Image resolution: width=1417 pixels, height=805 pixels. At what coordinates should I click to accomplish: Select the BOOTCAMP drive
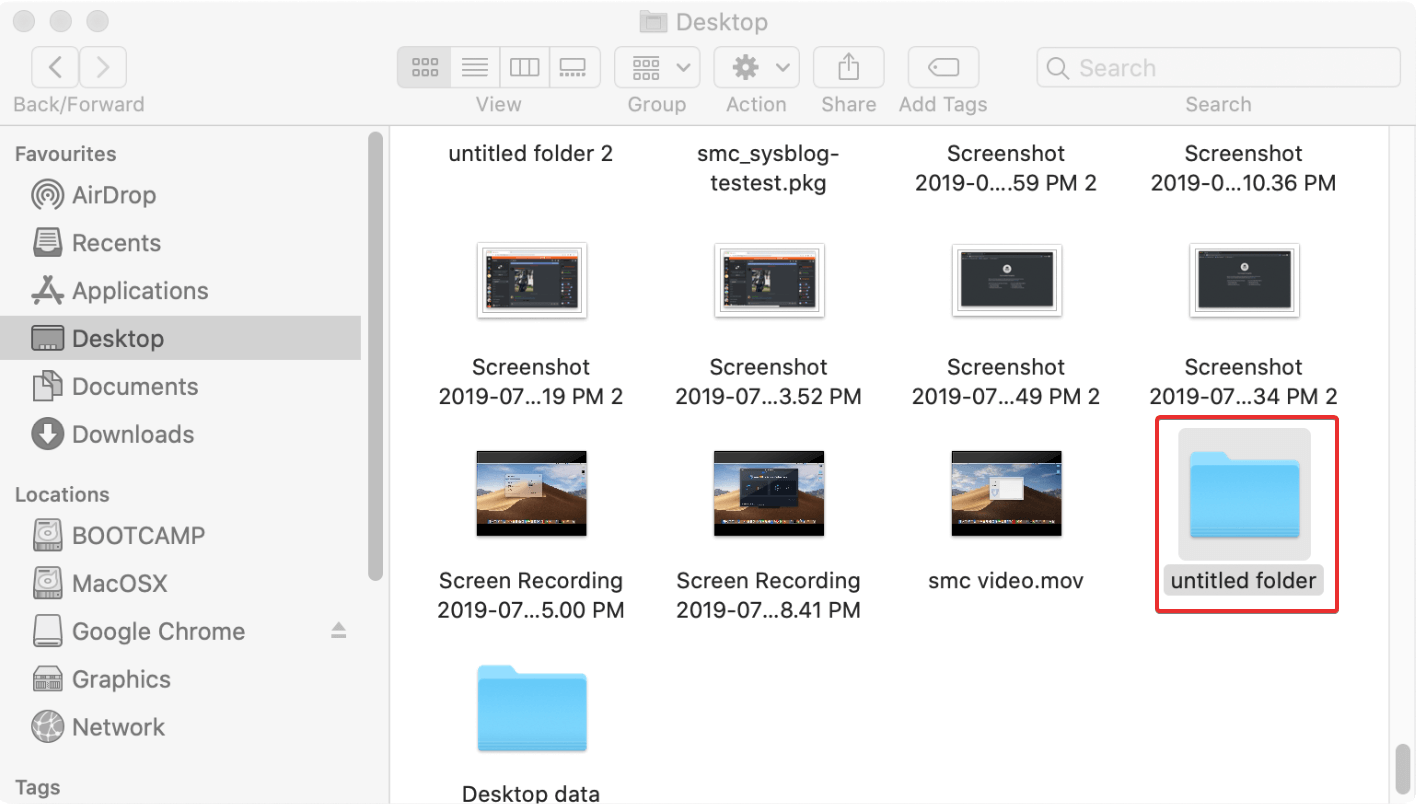[136, 535]
